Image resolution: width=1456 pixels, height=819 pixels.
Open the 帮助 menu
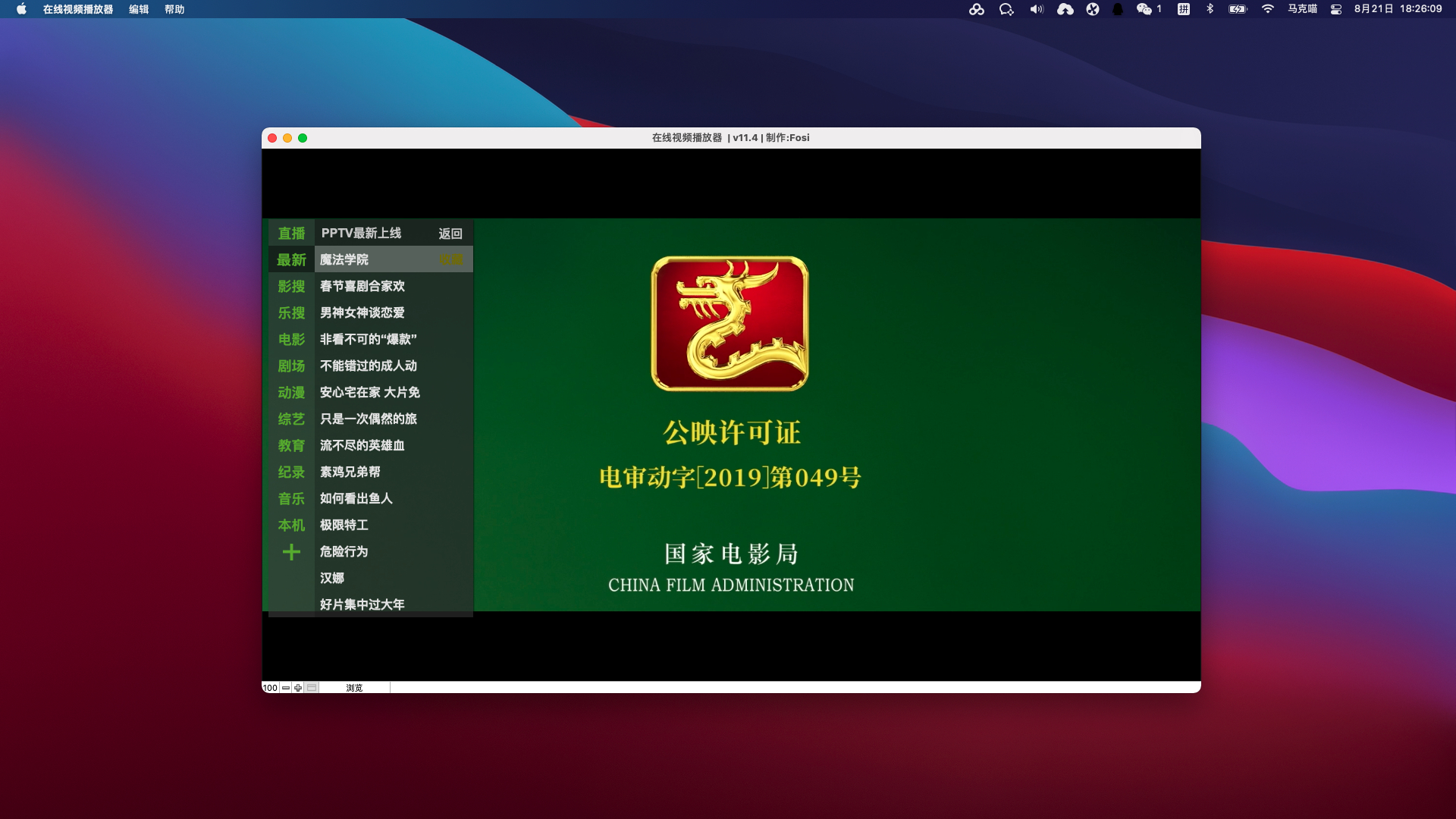click(174, 9)
